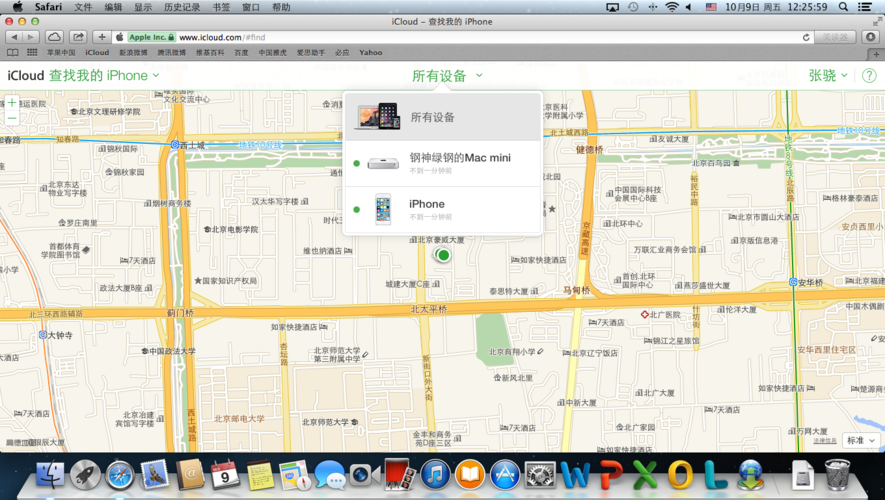Viewport: 885px width, 500px height.
Task: Open the bookmarks sidebar book icon
Action: tap(12, 52)
